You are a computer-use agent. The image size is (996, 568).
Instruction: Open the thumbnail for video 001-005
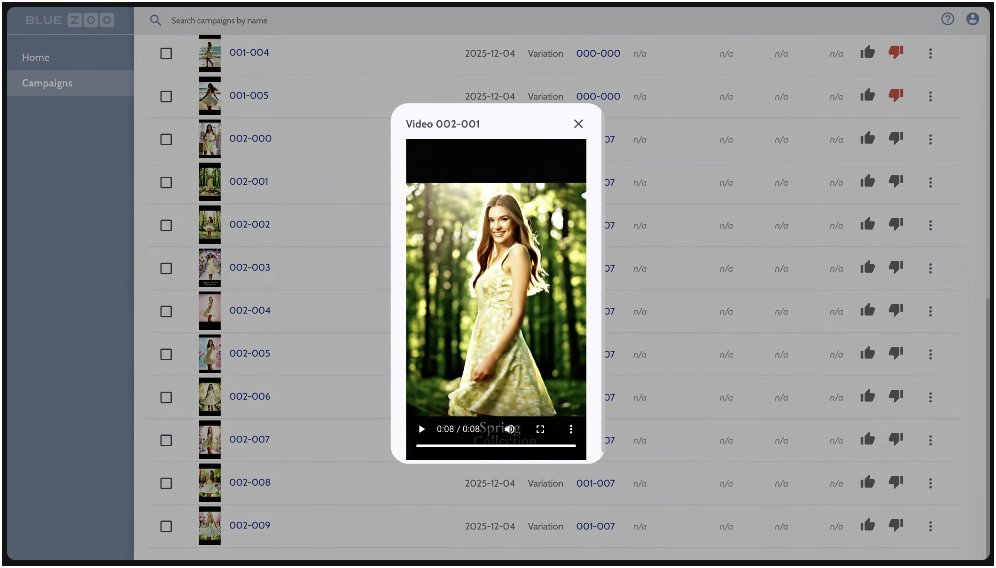pyautogui.click(x=210, y=95)
